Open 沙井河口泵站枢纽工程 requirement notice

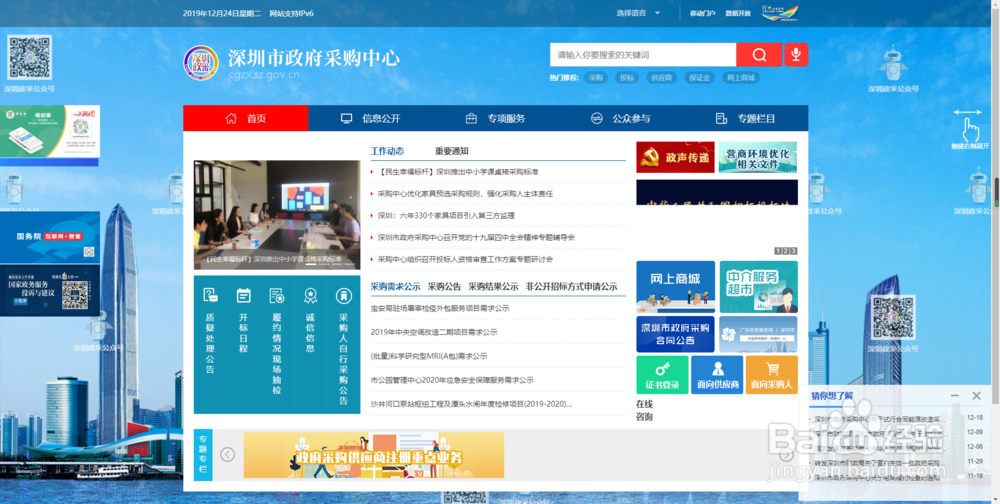(x=471, y=404)
